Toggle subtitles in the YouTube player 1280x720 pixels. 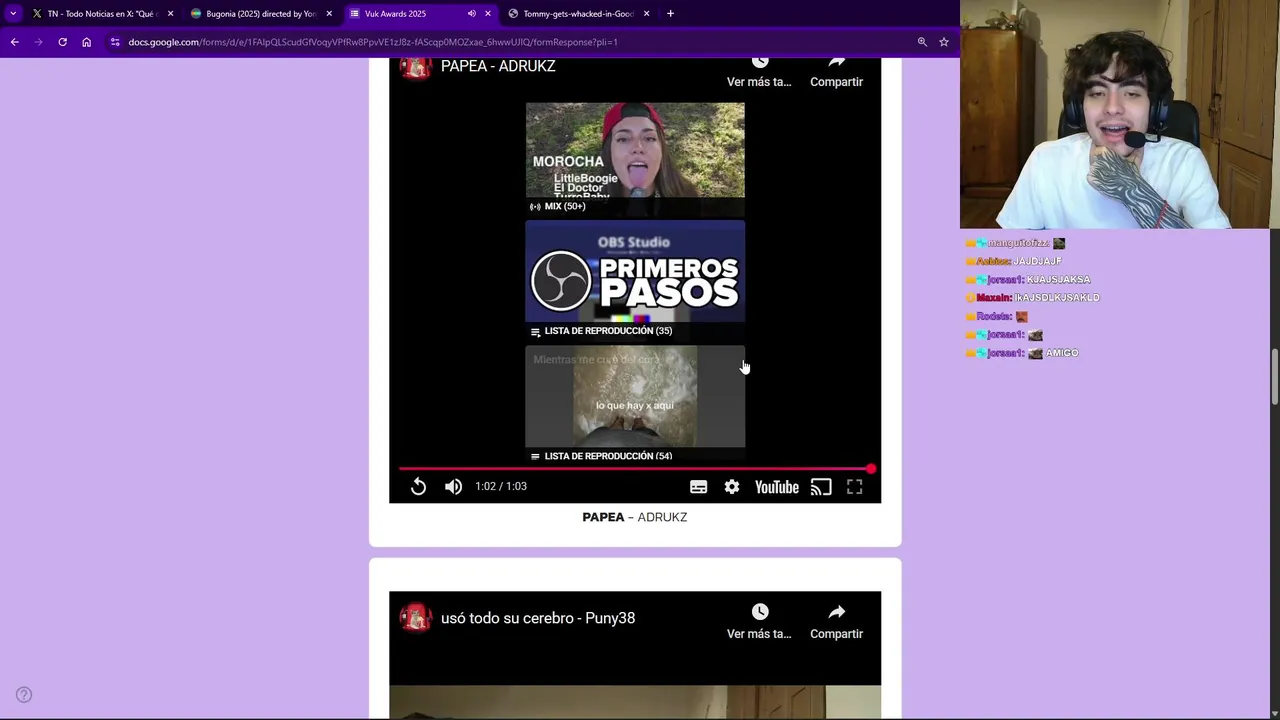click(x=698, y=486)
